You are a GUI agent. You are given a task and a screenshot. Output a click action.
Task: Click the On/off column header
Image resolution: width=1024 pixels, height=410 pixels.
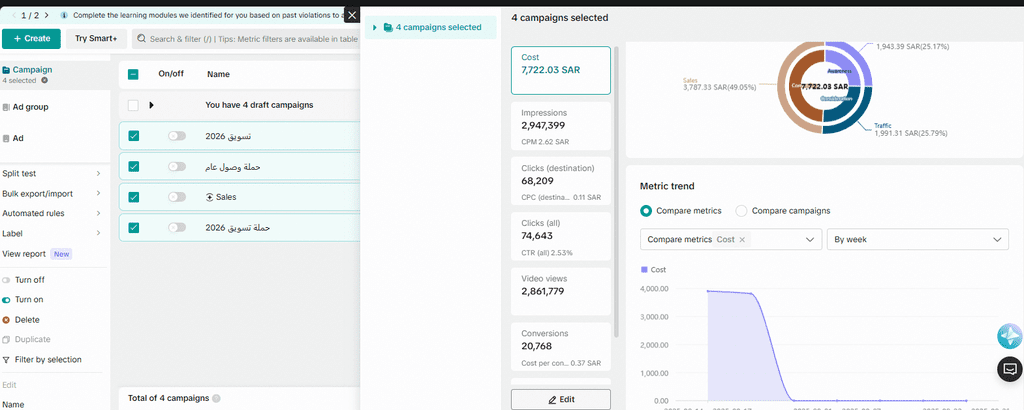coord(171,74)
